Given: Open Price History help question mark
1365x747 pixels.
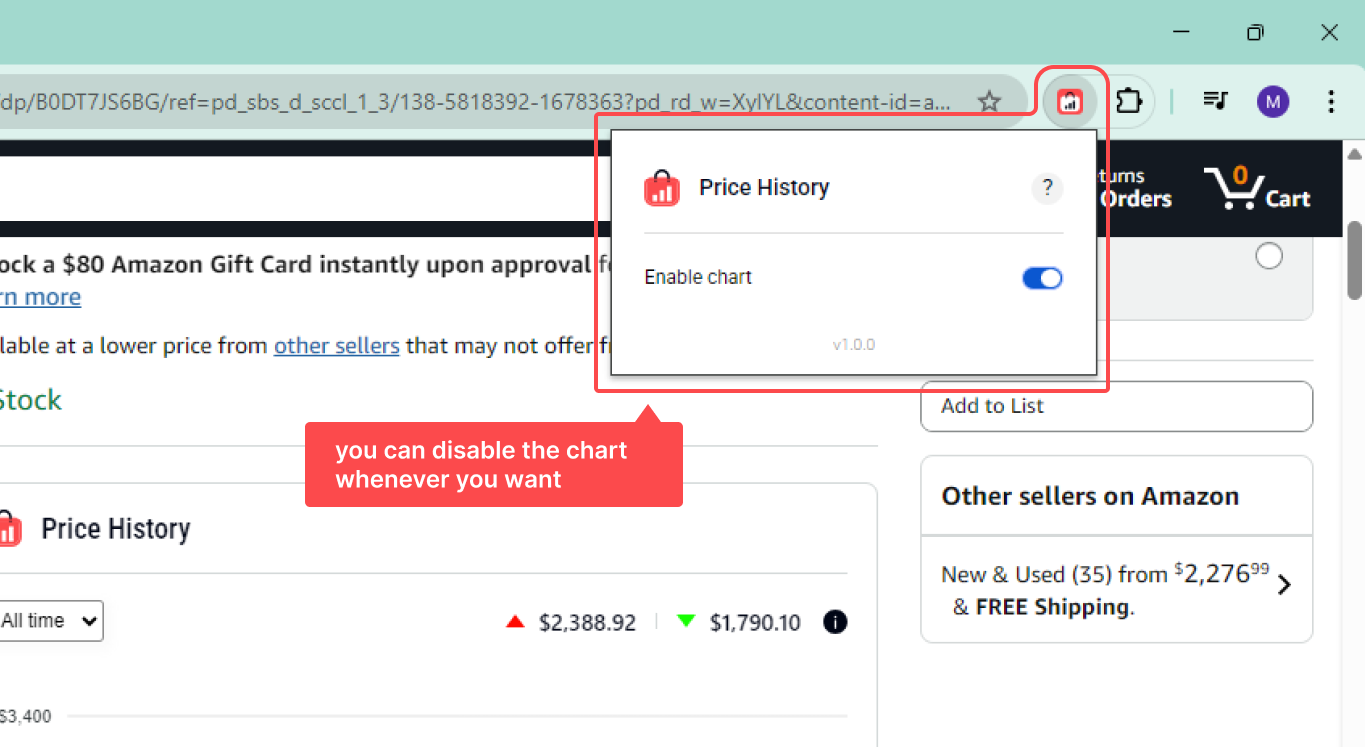Looking at the screenshot, I should pyautogui.click(x=1047, y=187).
